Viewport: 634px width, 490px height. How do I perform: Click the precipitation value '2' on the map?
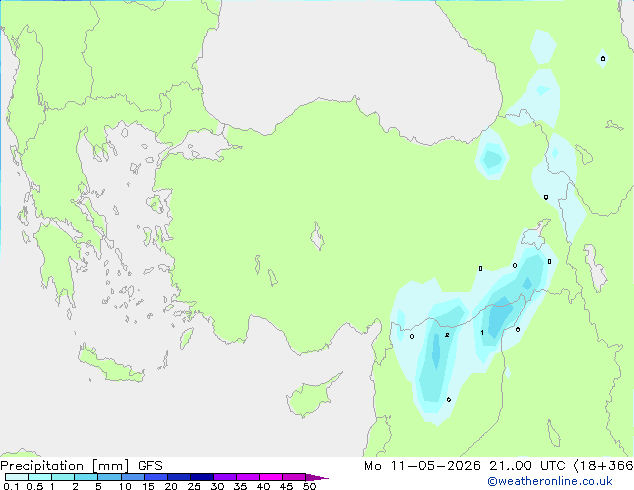(447, 335)
